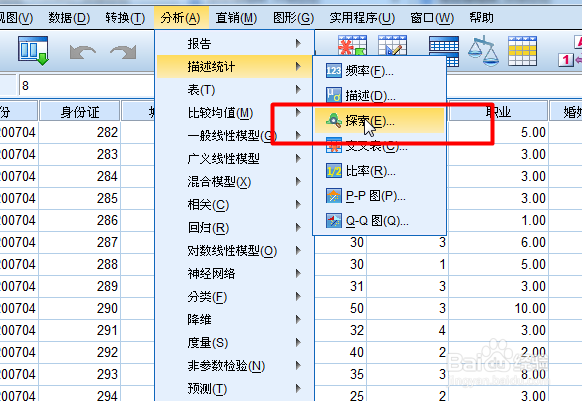Open the 图形(G) menu
Viewport: 582px width, 401px height.
click(293, 17)
